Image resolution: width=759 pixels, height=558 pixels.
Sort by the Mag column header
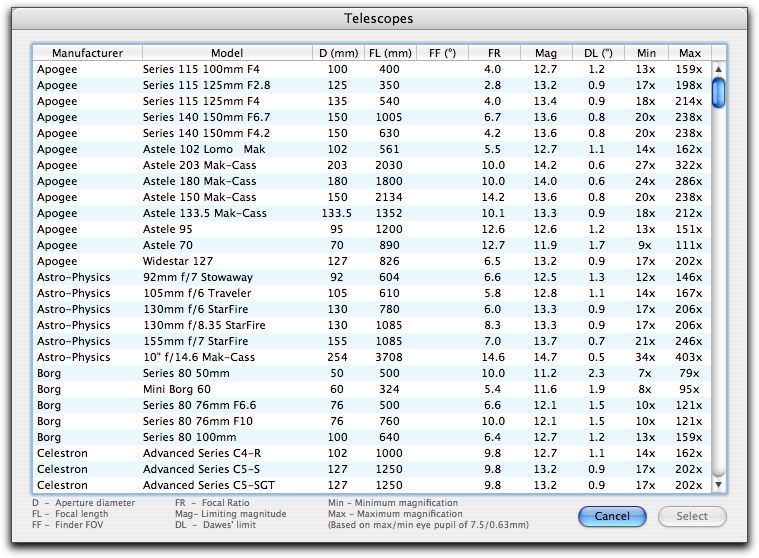coord(546,53)
